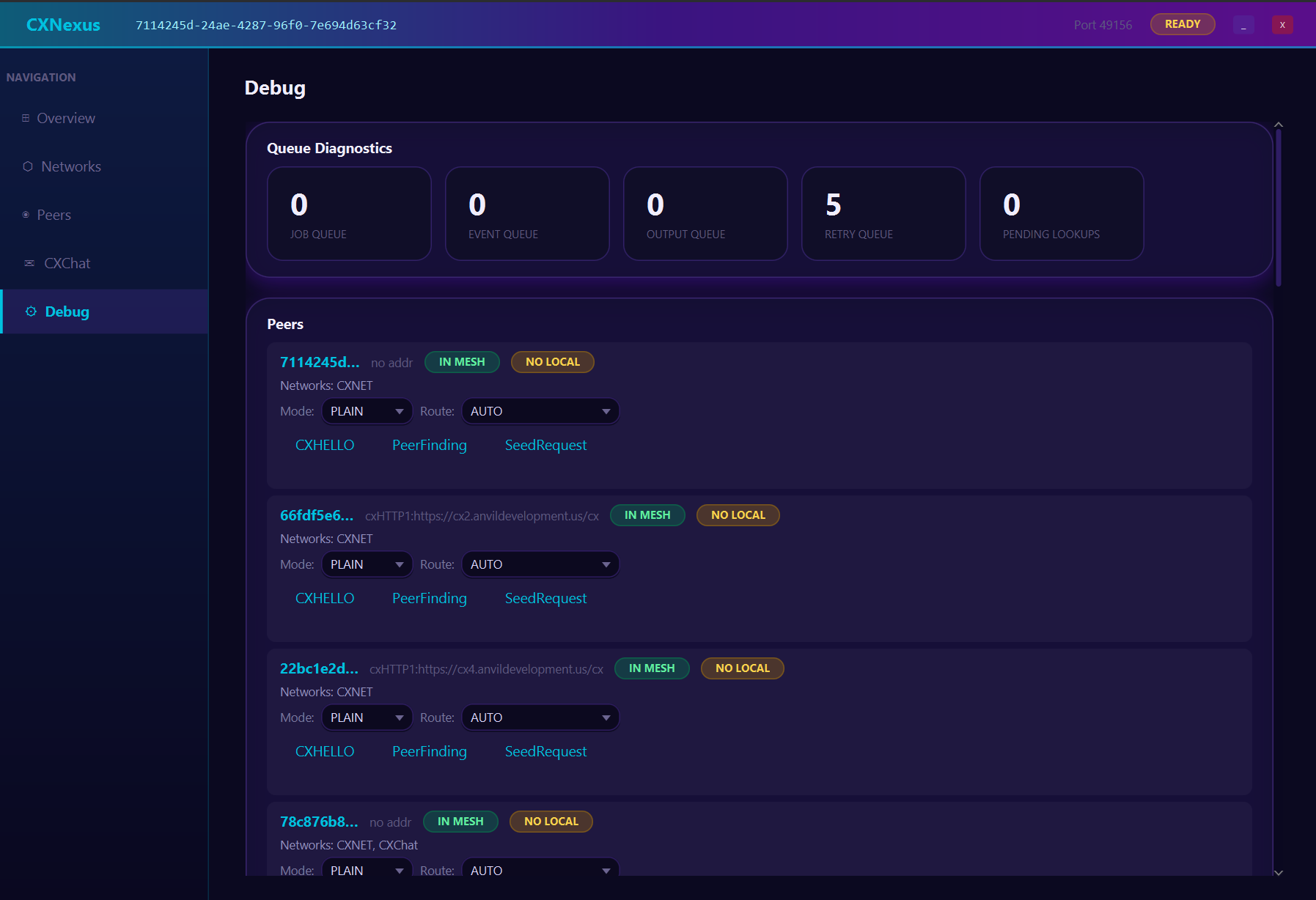Image resolution: width=1316 pixels, height=900 pixels.
Task: Click the CXNexus logo title
Action: tap(63, 24)
